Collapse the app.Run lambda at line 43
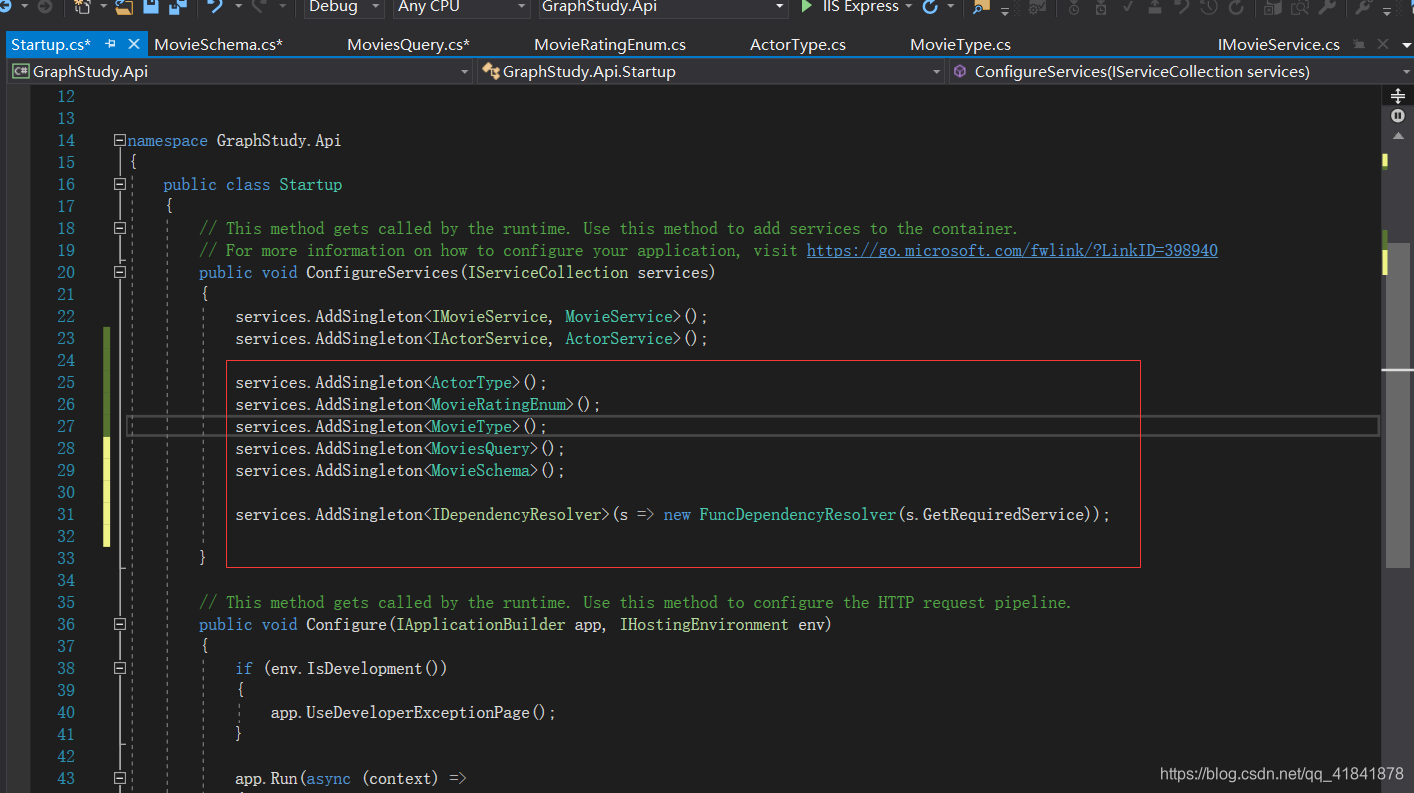This screenshot has height=793, width=1414. point(120,779)
